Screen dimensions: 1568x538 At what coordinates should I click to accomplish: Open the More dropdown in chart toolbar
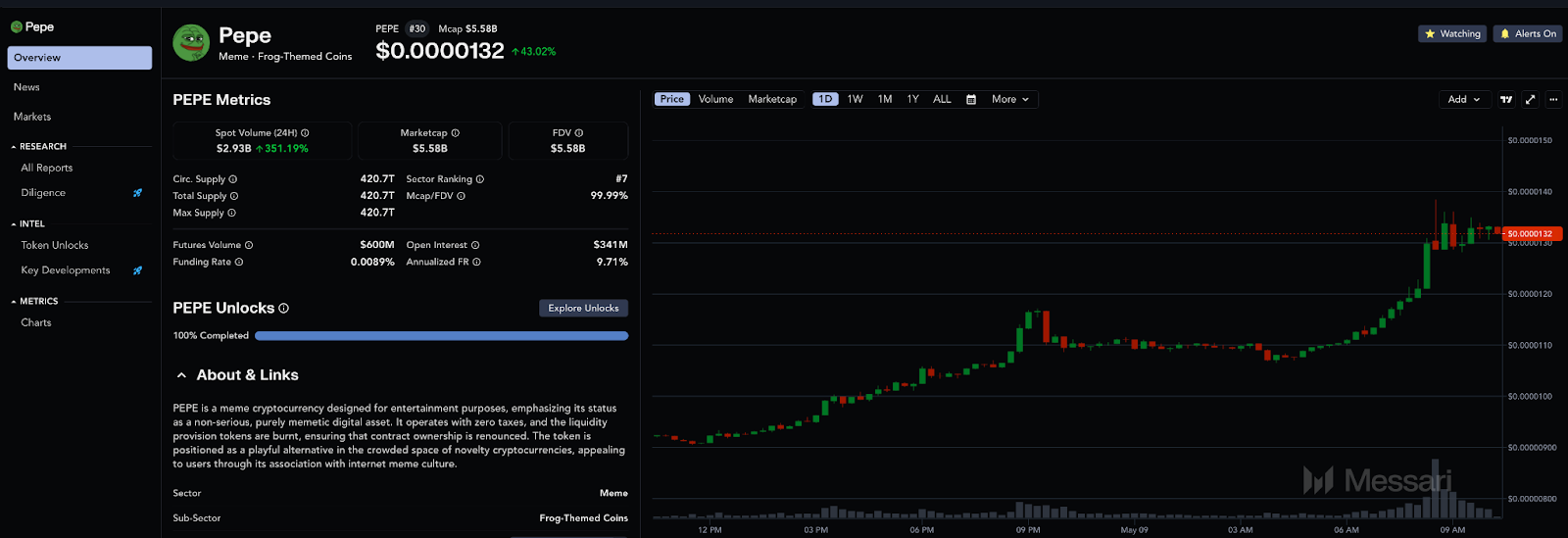coord(1010,99)
